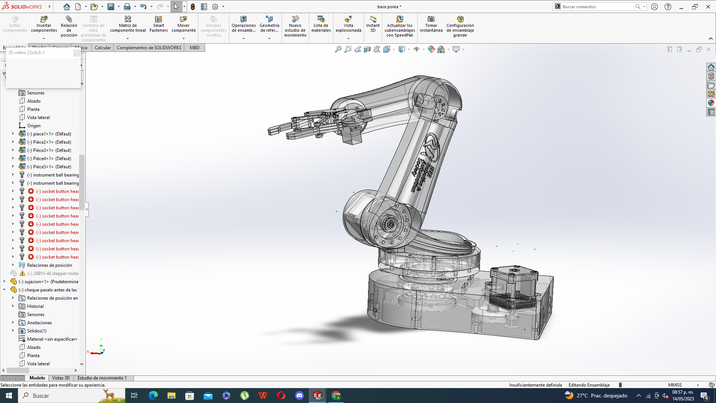Open Operaciones de ensamblaje
The image size is (716, 403).
(x=243, y=24)
